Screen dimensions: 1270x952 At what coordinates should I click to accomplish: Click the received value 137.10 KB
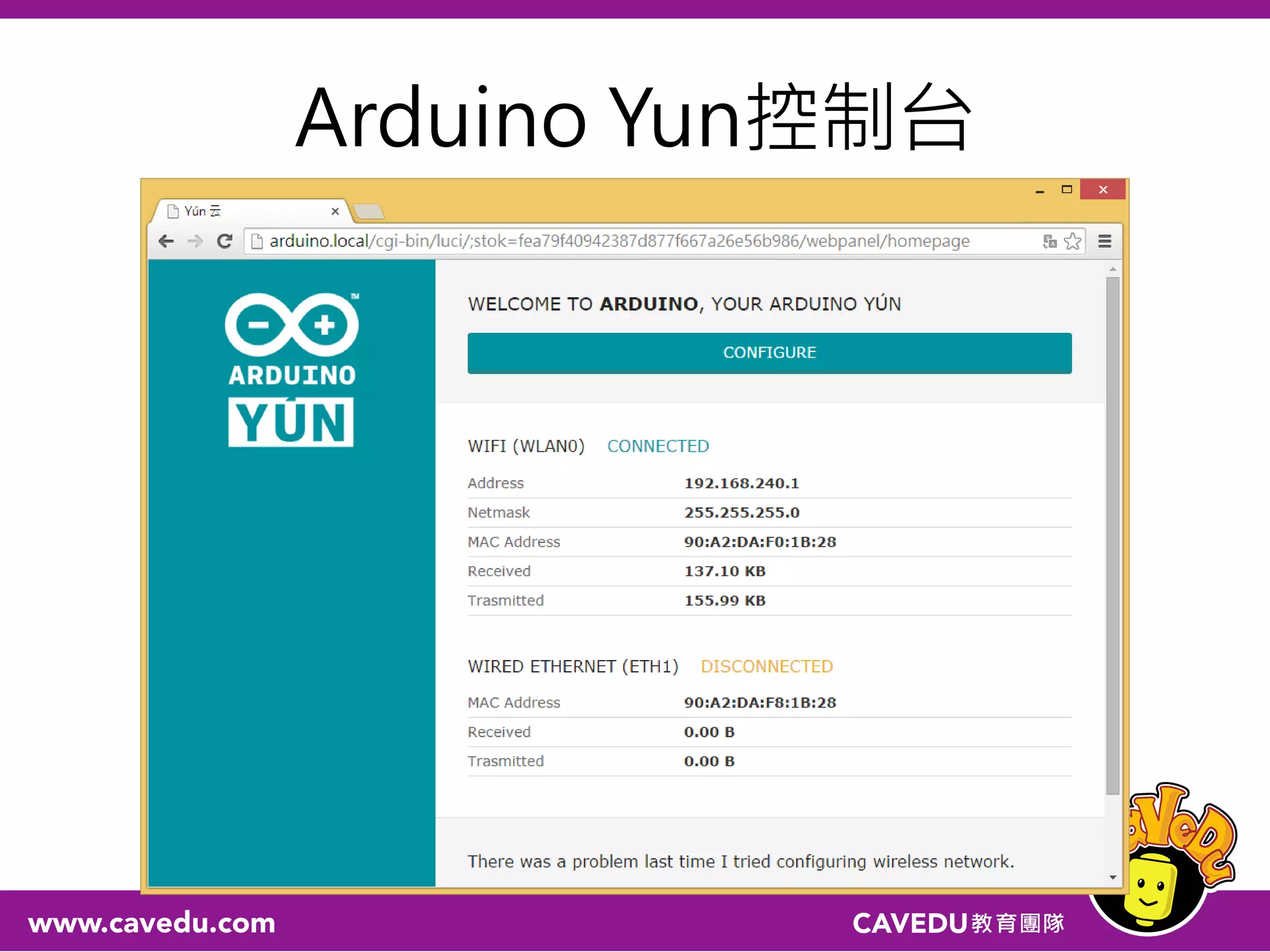pyautogui.click(x=725, y=571)
